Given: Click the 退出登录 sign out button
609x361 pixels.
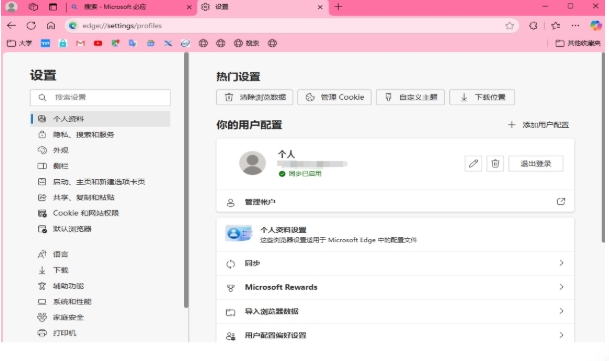Looking at the screenshot, I should (x=536, y=164).
